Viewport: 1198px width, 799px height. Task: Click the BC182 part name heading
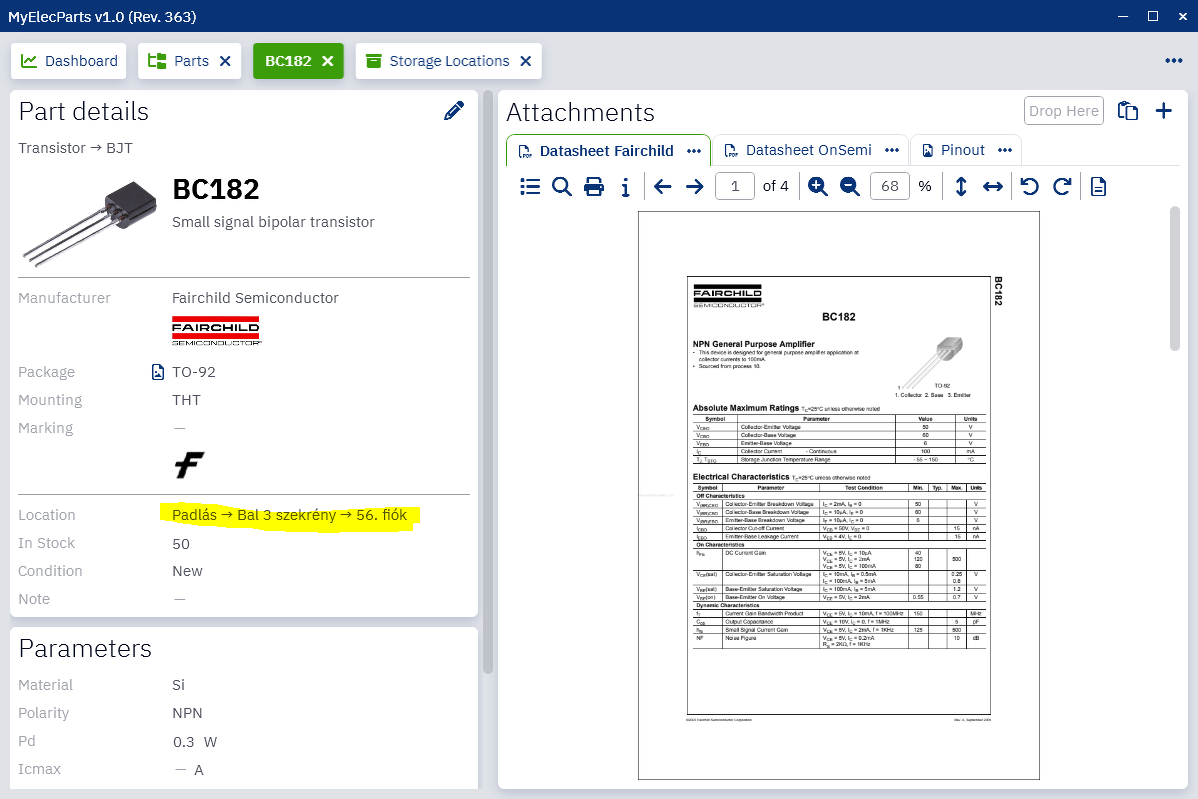tap(216, 189)
